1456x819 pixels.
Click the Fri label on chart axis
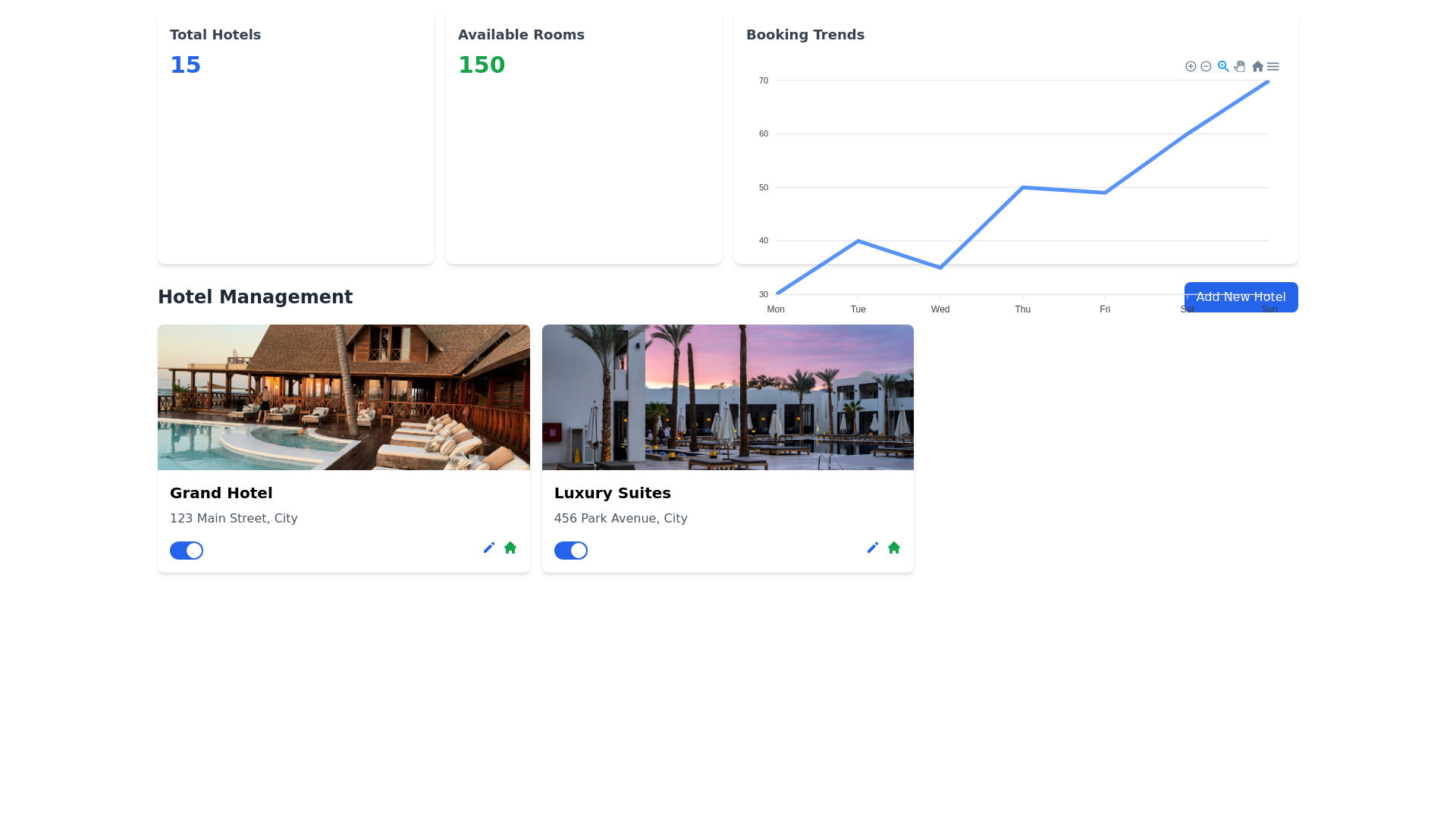1105,309
